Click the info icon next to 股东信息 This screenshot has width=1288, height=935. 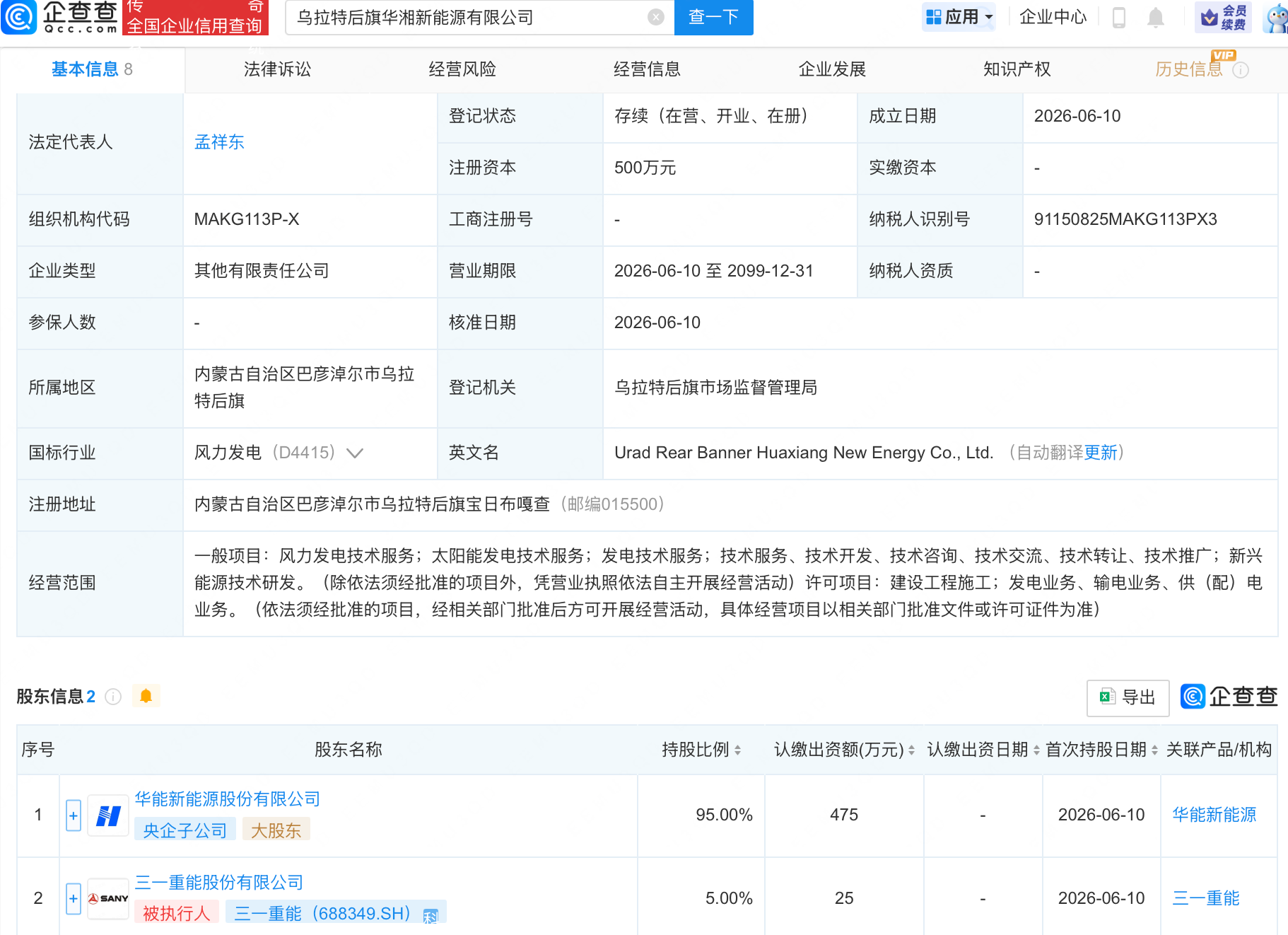click(113, 697)
